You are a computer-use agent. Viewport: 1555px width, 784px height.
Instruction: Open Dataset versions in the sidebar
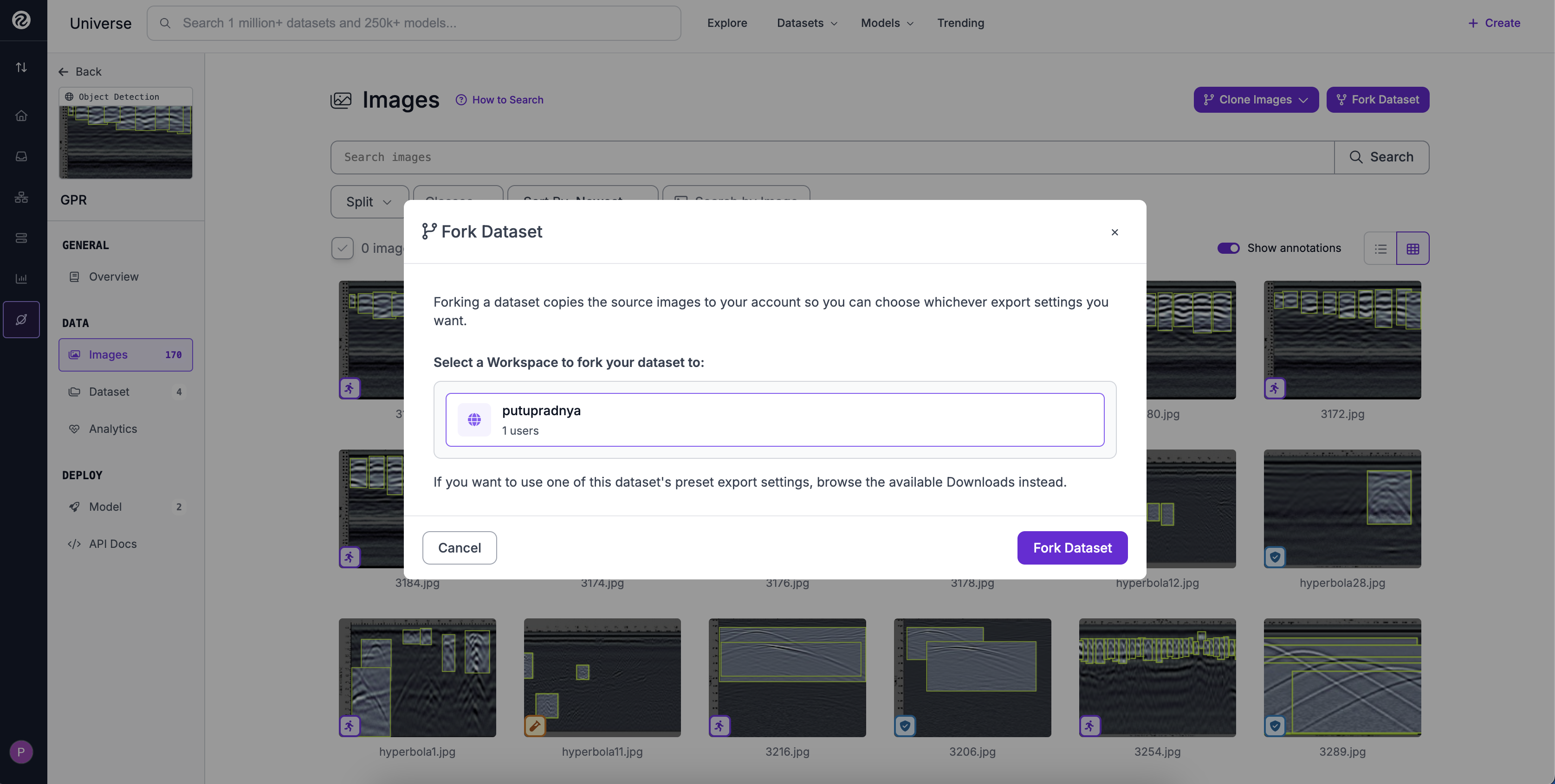tap(125, 392)
